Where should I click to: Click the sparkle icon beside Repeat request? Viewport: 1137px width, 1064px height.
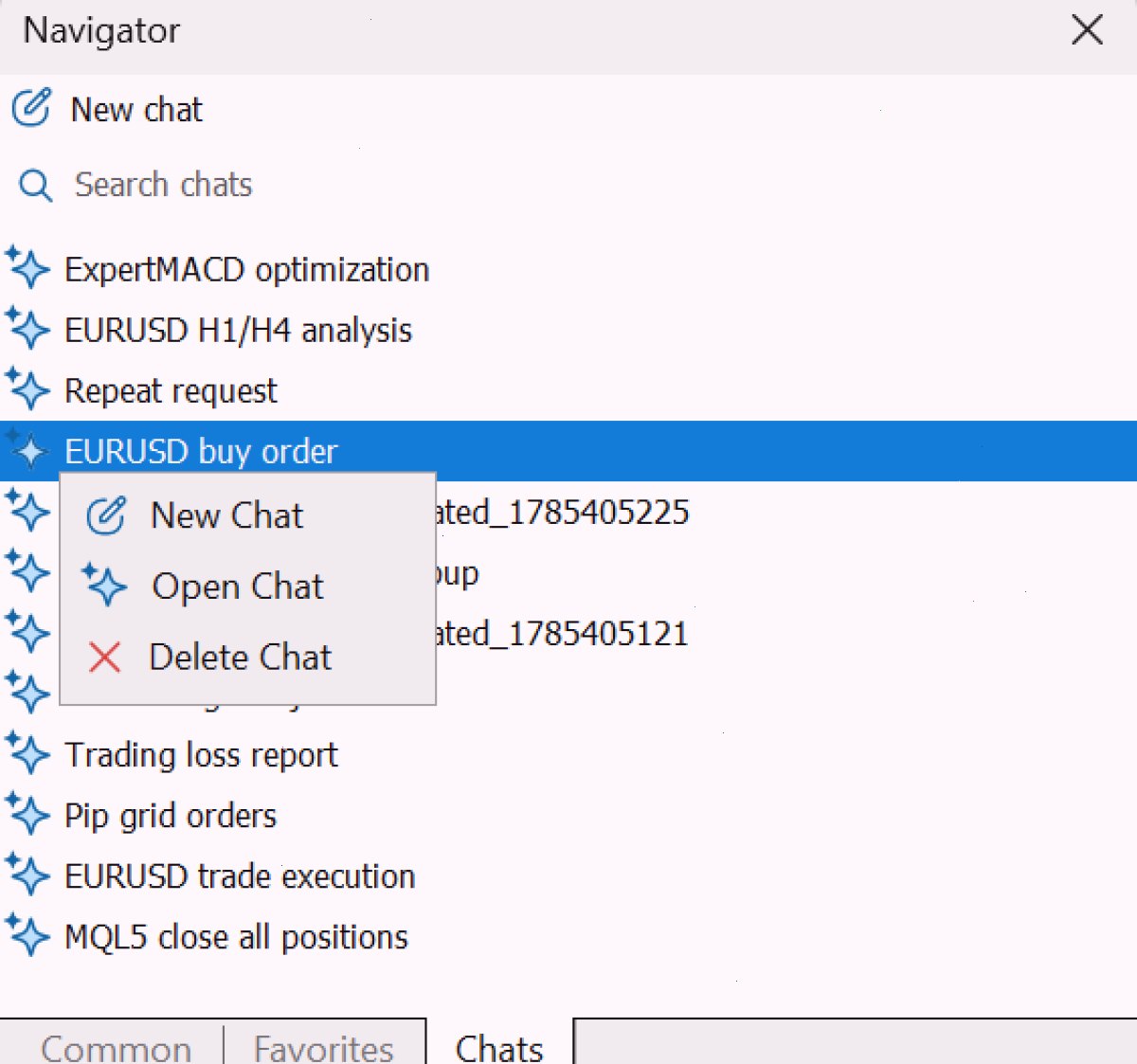click(x=27, y=389)
